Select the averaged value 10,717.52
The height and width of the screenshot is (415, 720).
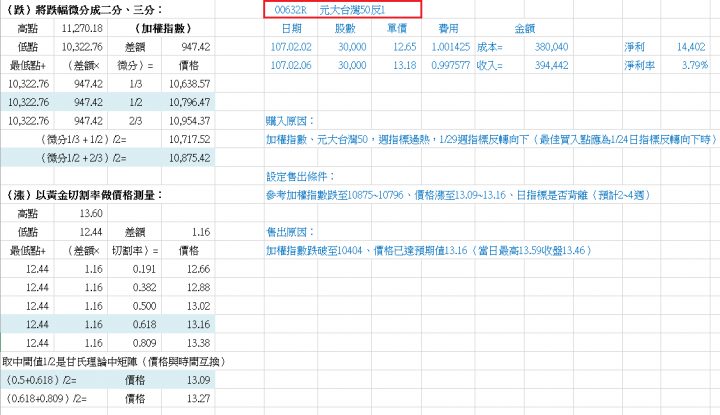(189, 139)
